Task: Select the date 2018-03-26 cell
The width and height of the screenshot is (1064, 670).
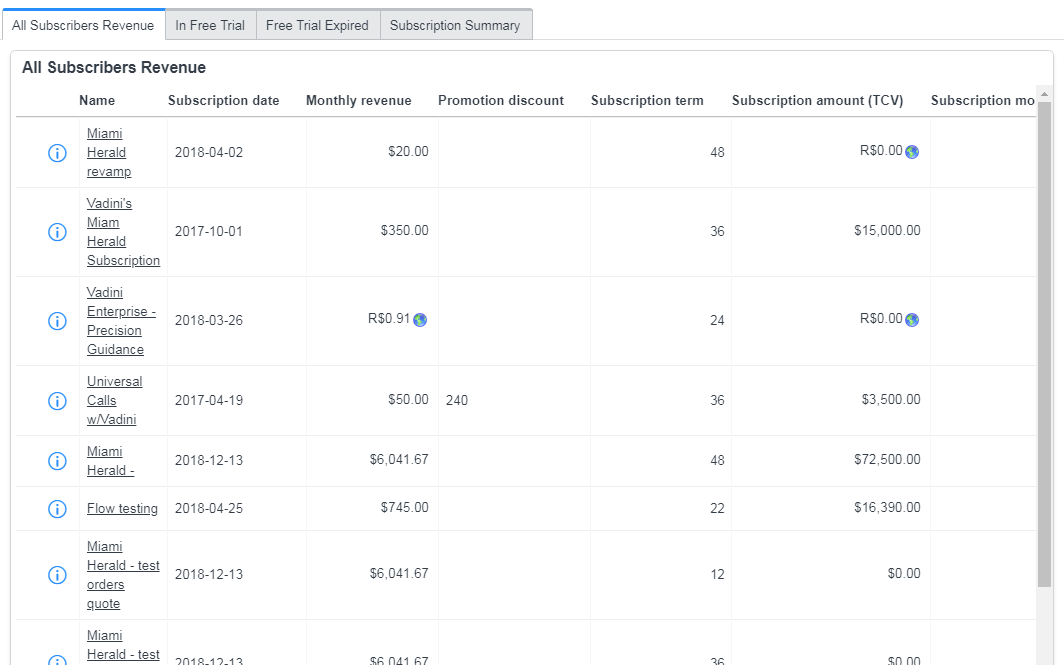Action: point(208,320)
